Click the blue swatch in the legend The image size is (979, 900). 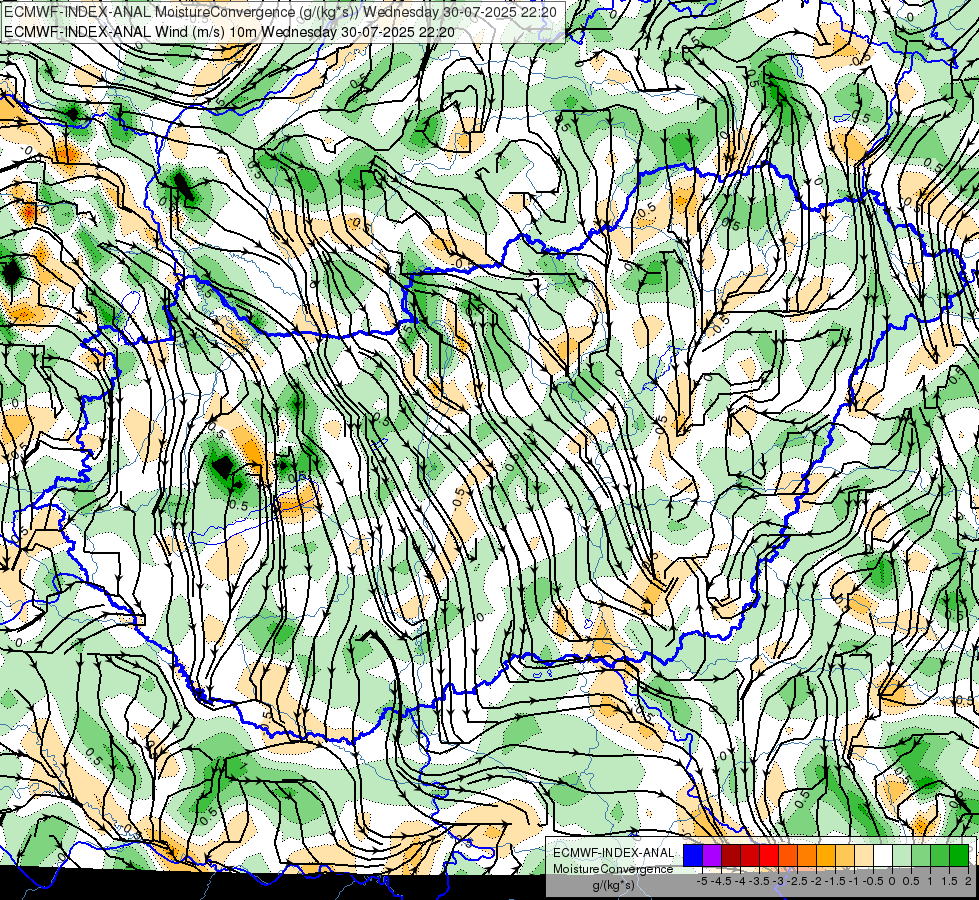(x=693, y=855)
